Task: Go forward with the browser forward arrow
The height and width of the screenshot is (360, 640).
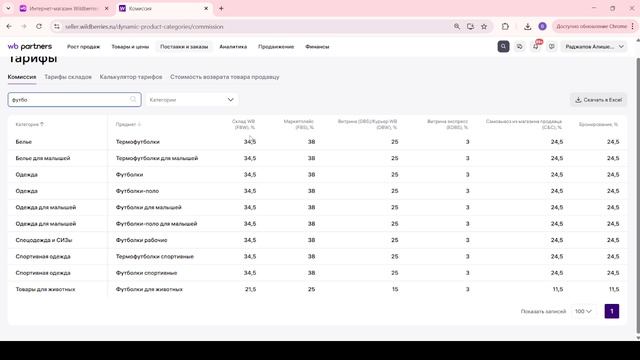Action: [24, 26]
